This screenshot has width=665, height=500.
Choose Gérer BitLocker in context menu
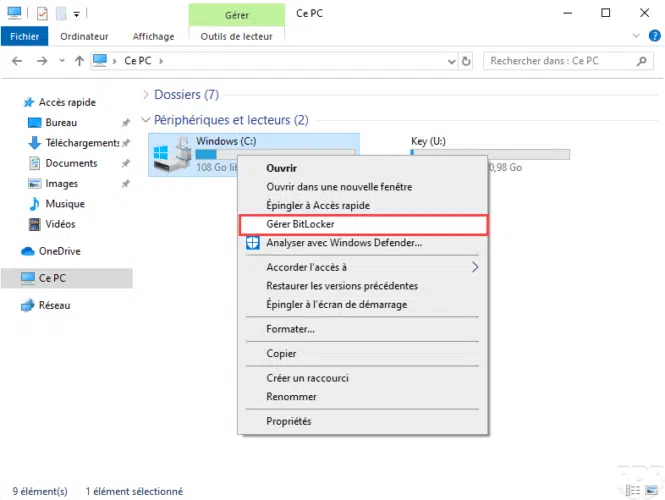click(x=363, y=224)
